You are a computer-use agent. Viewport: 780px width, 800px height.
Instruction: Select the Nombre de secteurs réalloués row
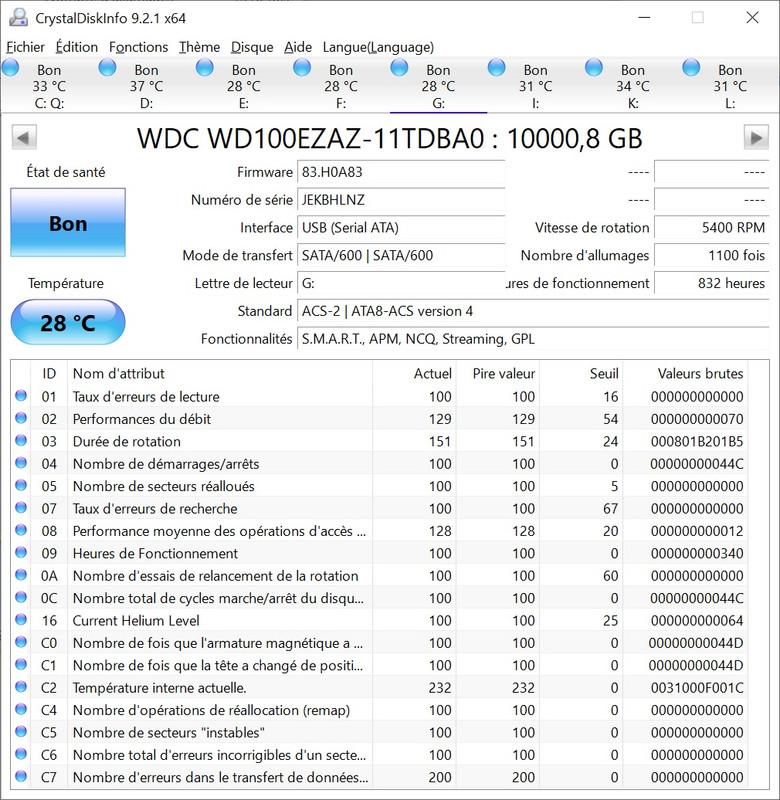click(x=379, y=486)
